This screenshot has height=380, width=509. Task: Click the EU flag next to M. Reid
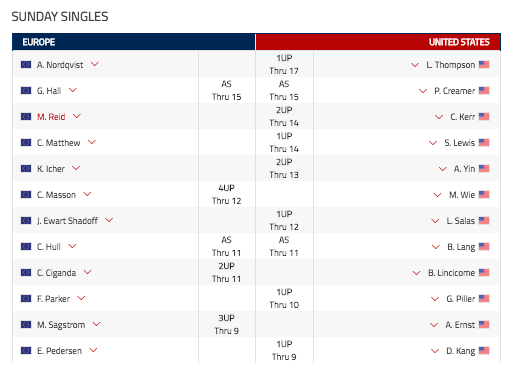coord(26,116)
